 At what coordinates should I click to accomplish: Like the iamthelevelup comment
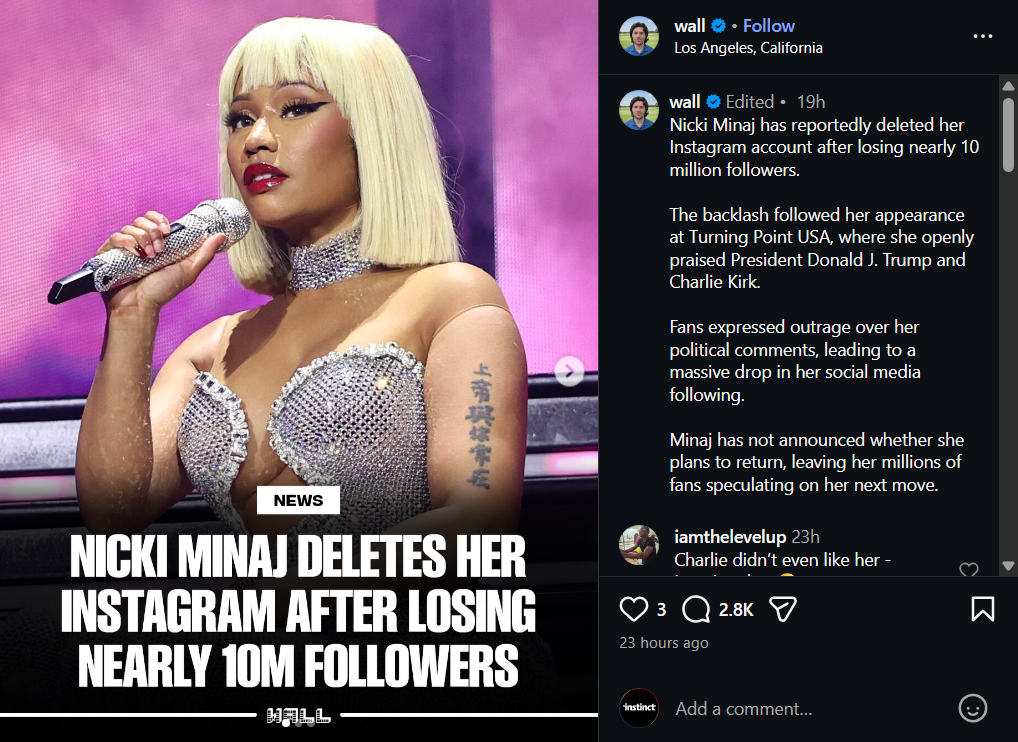click(x=968, y=570)
